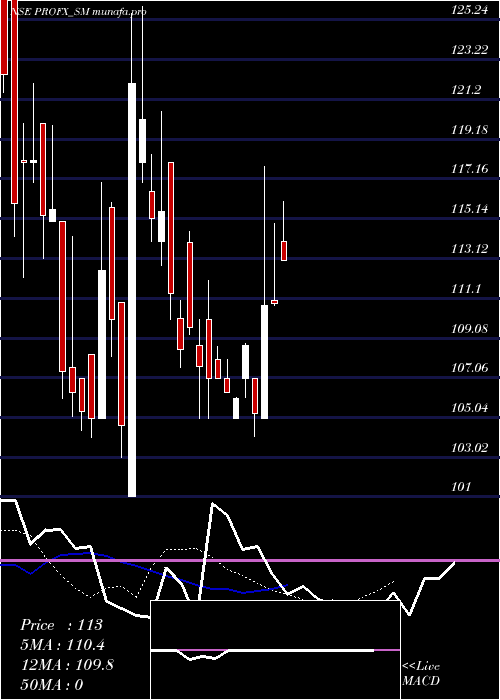
Task: Click the 113.12 price axis label
Action: 470,249
